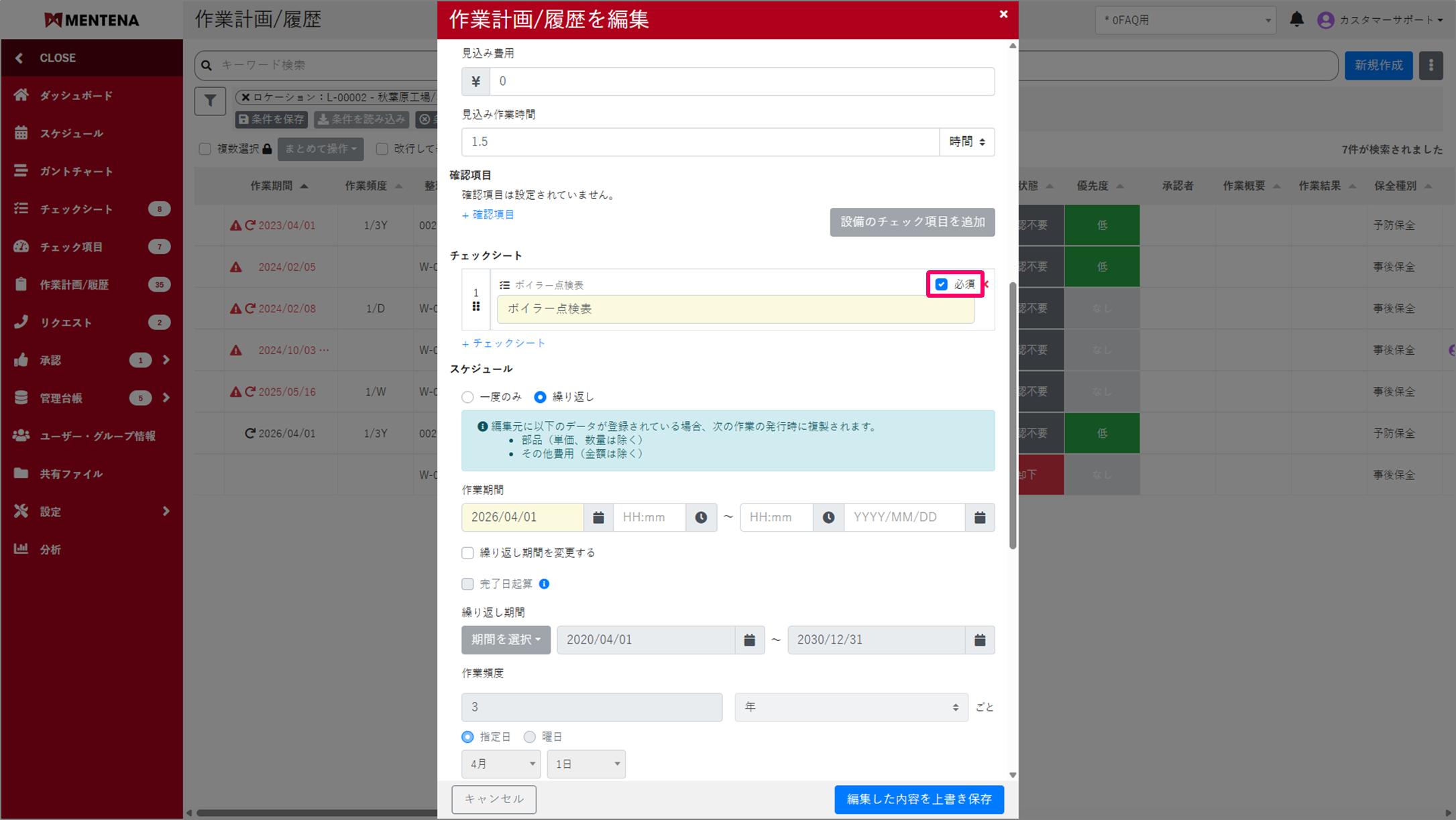
Task: Open calendar for repeat period end 2030/12/31
Action: click(980, 640)
